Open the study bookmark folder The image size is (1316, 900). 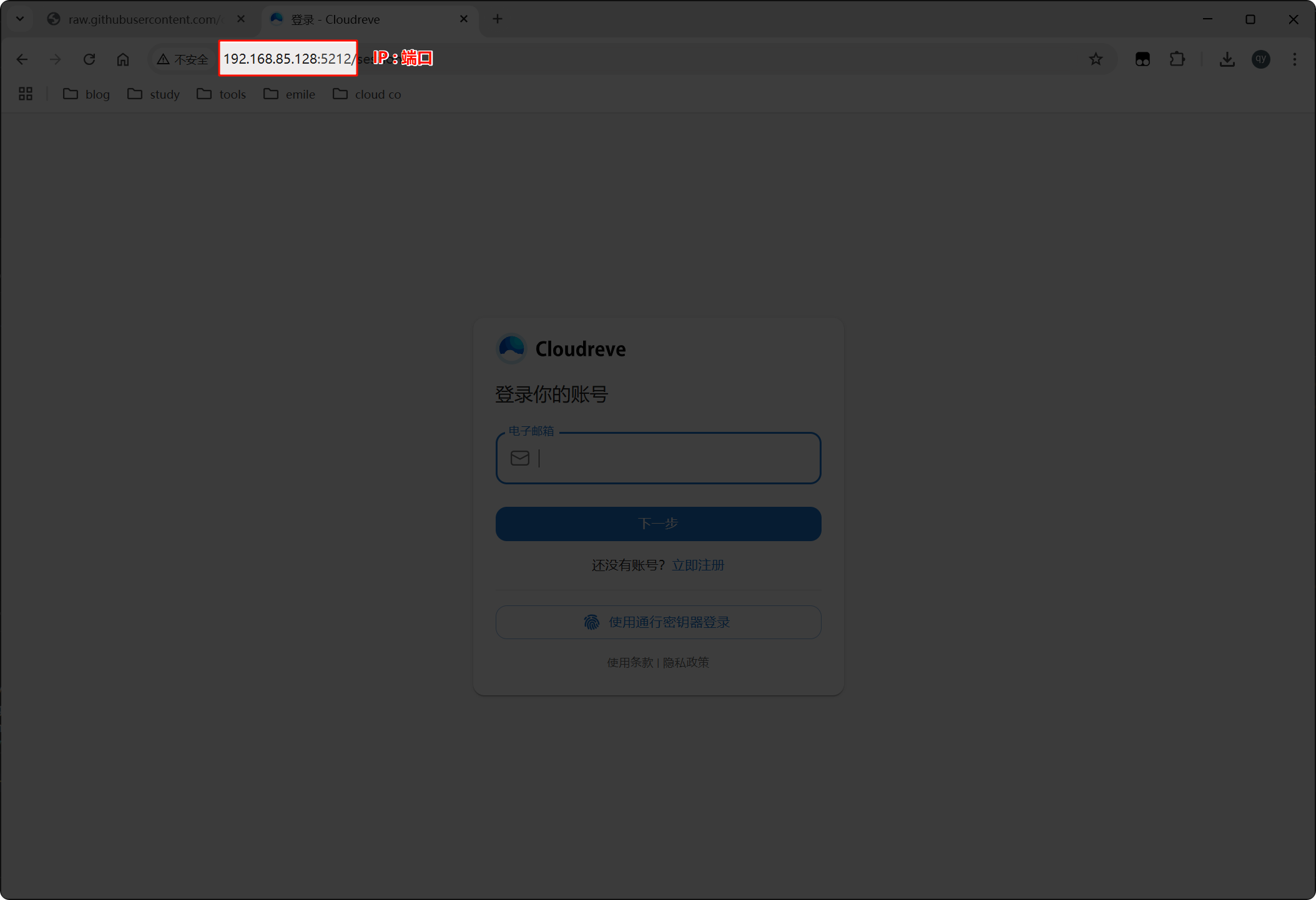point(154,94)
